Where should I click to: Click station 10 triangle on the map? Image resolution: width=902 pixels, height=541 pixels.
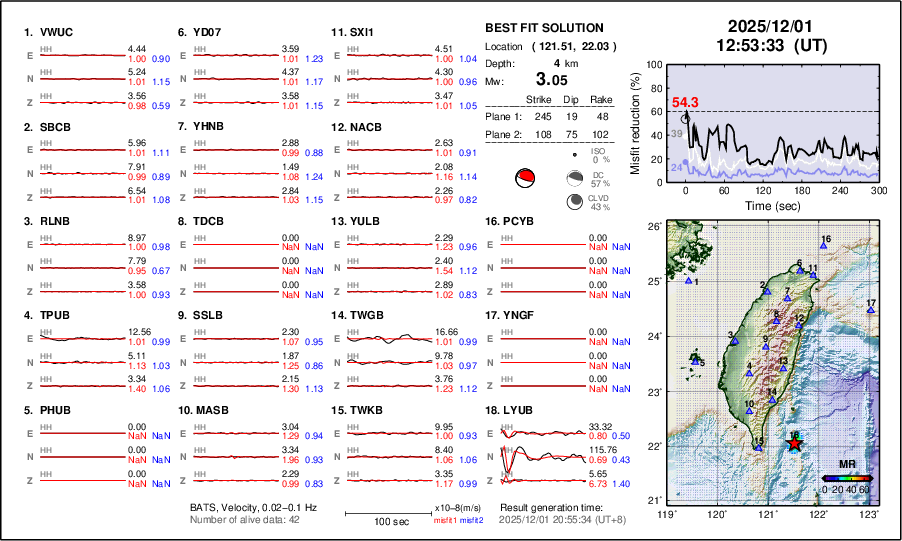(x=755, y=410)
